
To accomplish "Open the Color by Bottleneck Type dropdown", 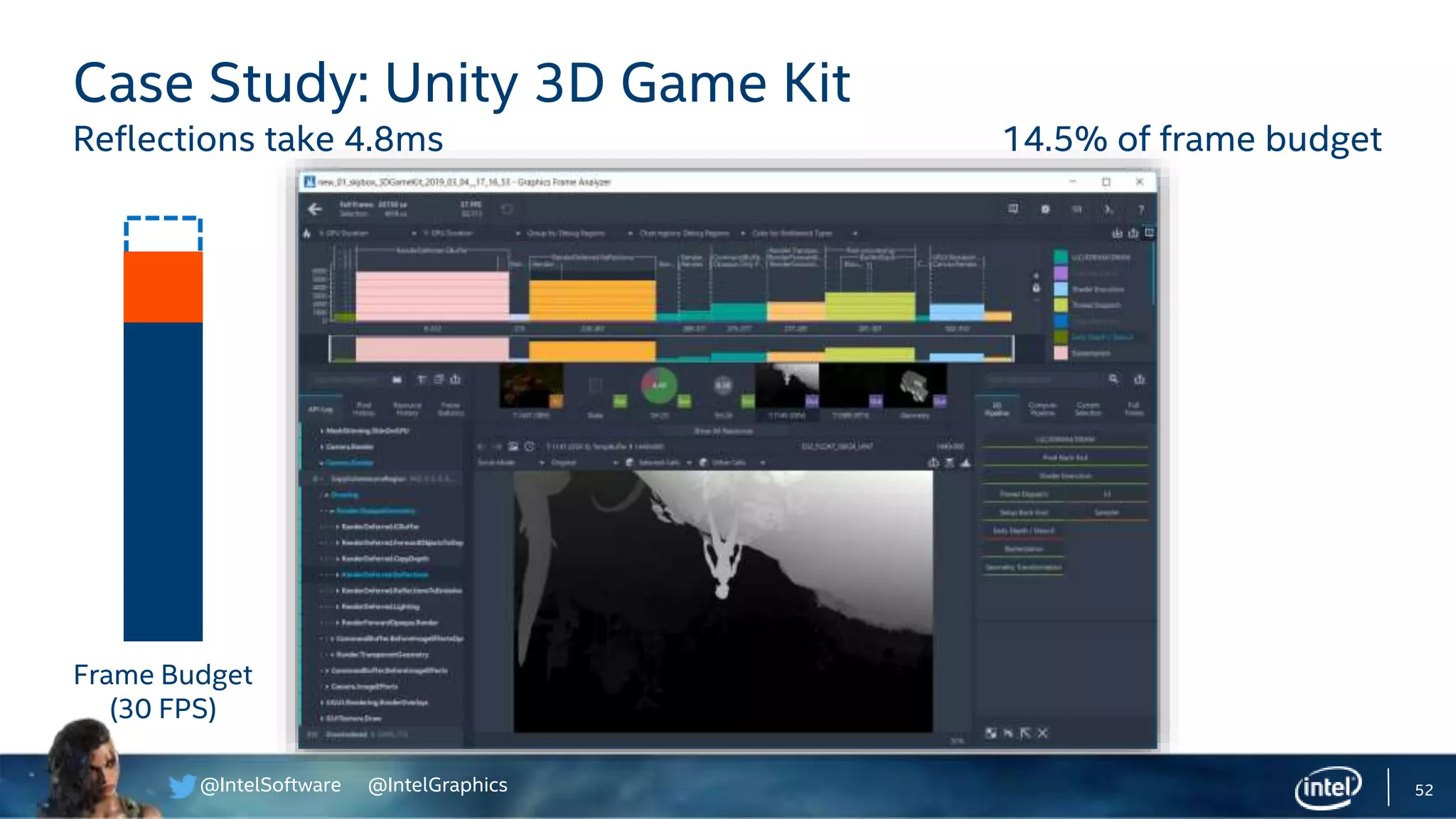I will pos(805,233).
